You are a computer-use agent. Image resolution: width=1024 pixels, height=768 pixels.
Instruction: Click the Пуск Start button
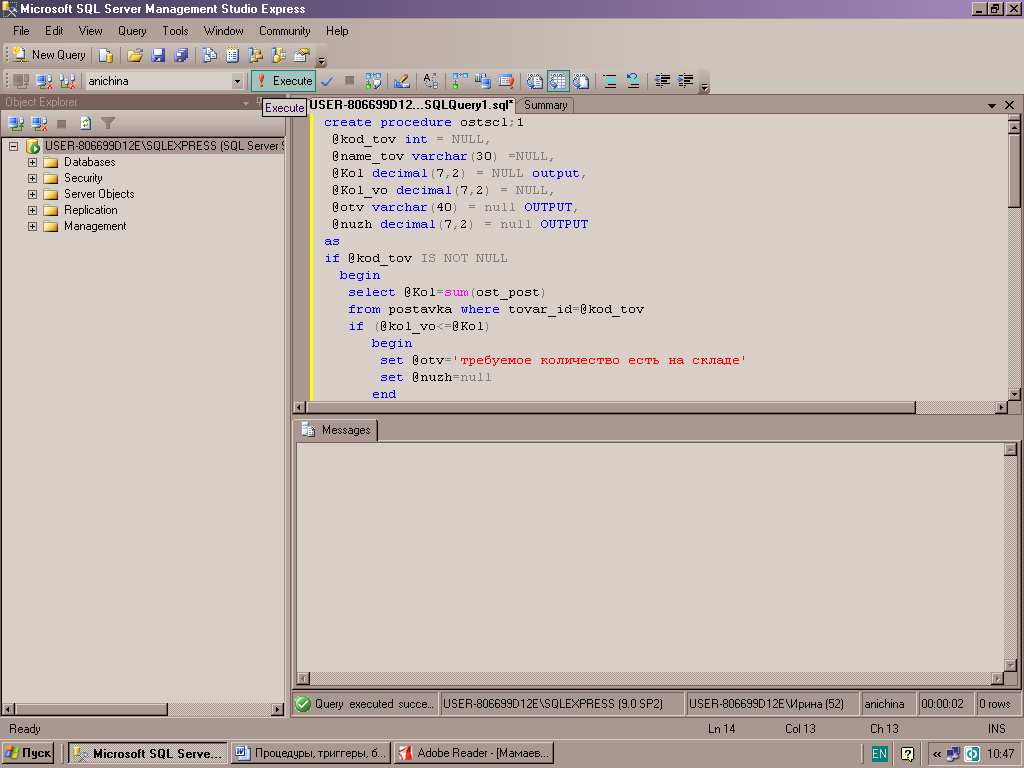click(x=27, y=753)
